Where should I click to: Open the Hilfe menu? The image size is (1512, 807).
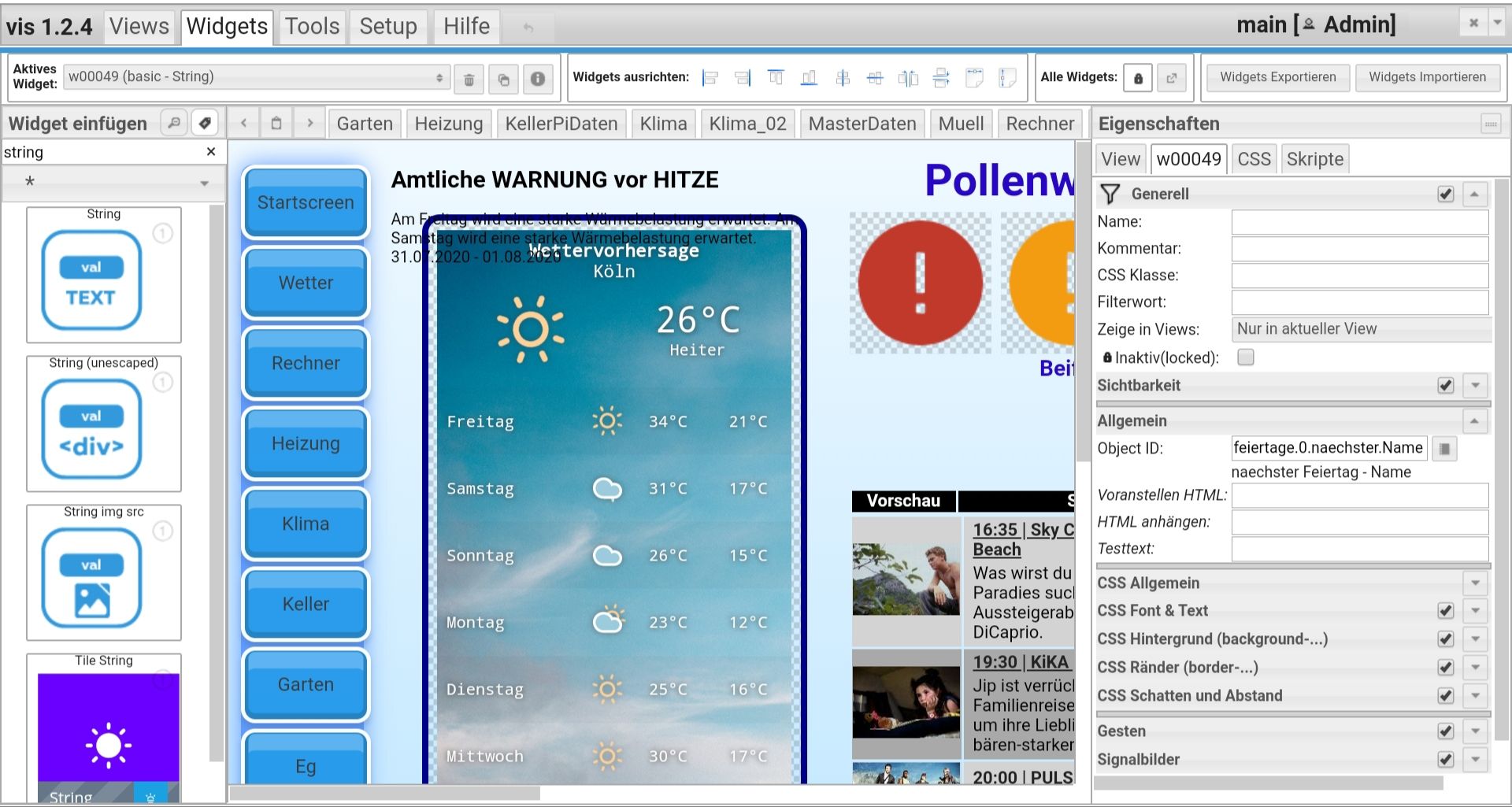[x=466, y=27]
